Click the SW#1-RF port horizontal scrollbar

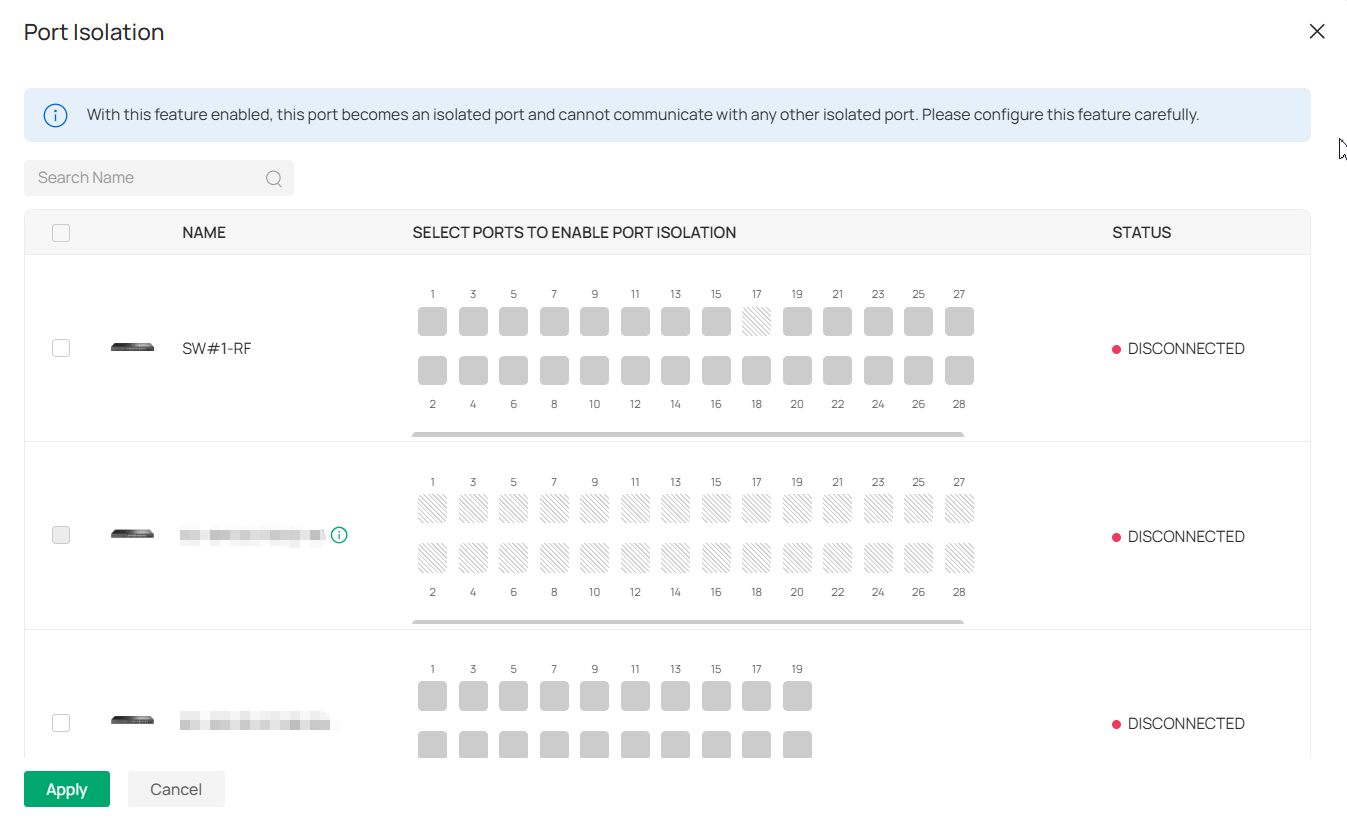[x=688, y=435]
